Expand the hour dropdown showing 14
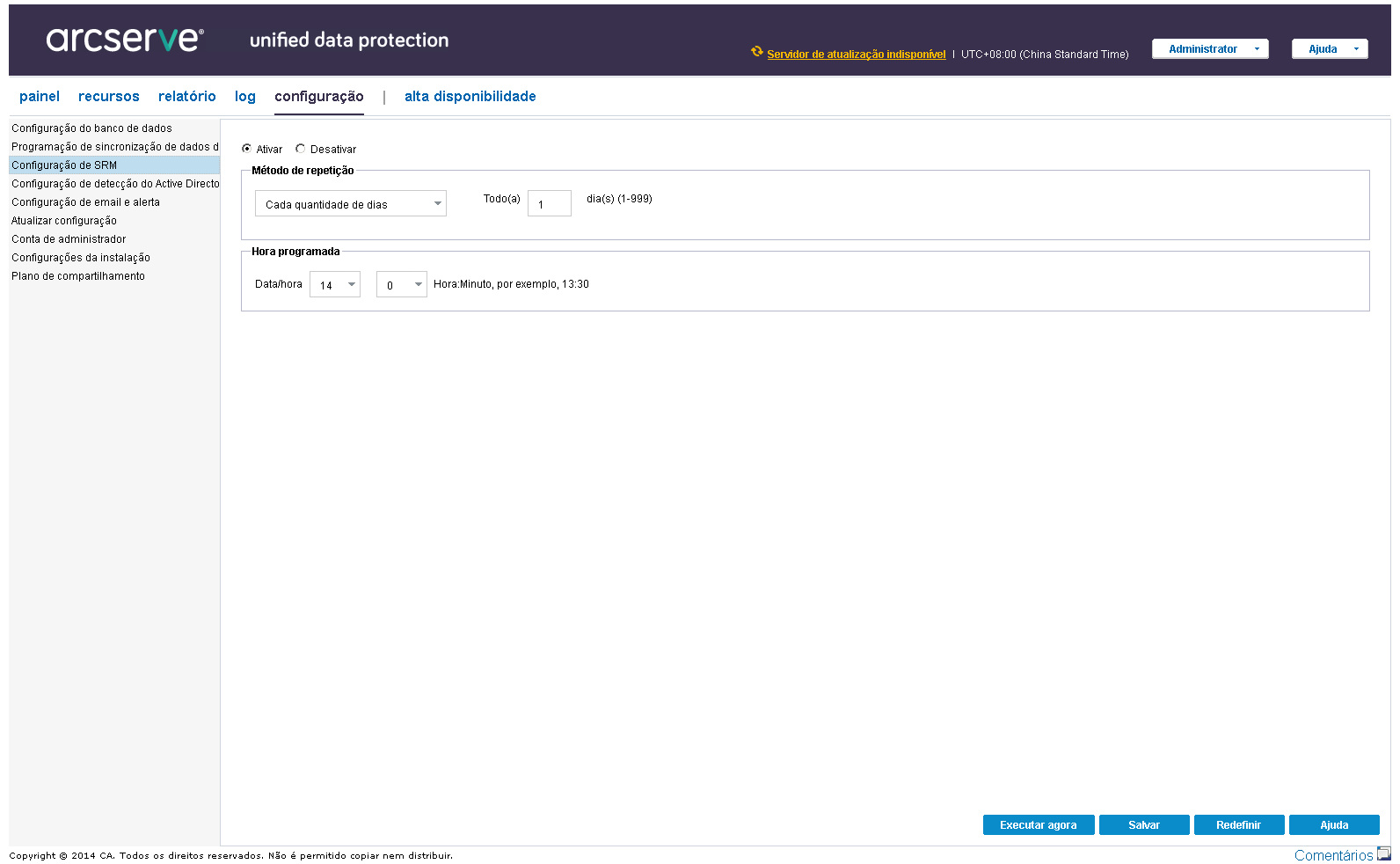 335,285
